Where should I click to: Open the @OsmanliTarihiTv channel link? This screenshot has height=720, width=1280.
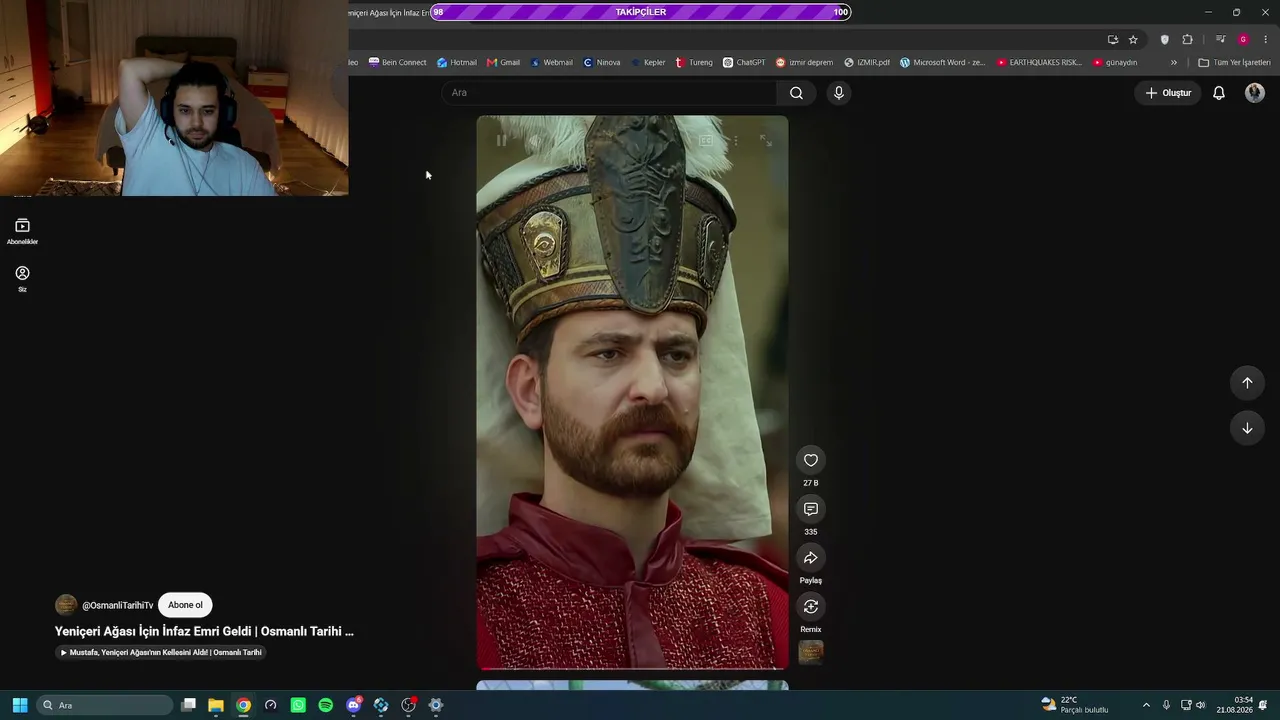click(118, 605)
